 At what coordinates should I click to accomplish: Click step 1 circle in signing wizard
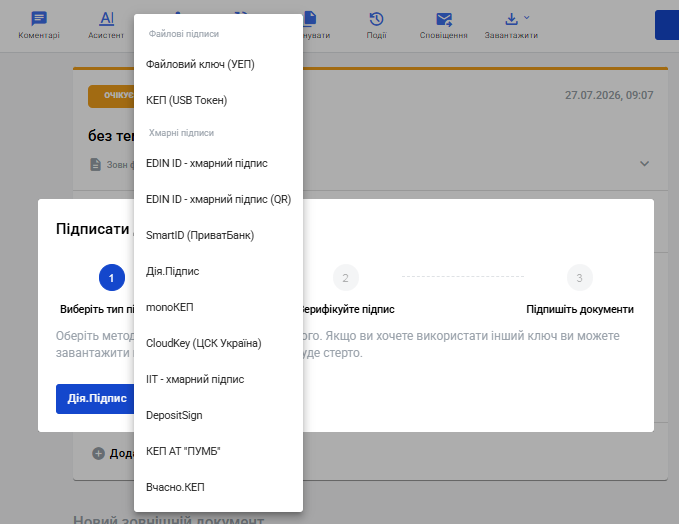coord(112,278)
